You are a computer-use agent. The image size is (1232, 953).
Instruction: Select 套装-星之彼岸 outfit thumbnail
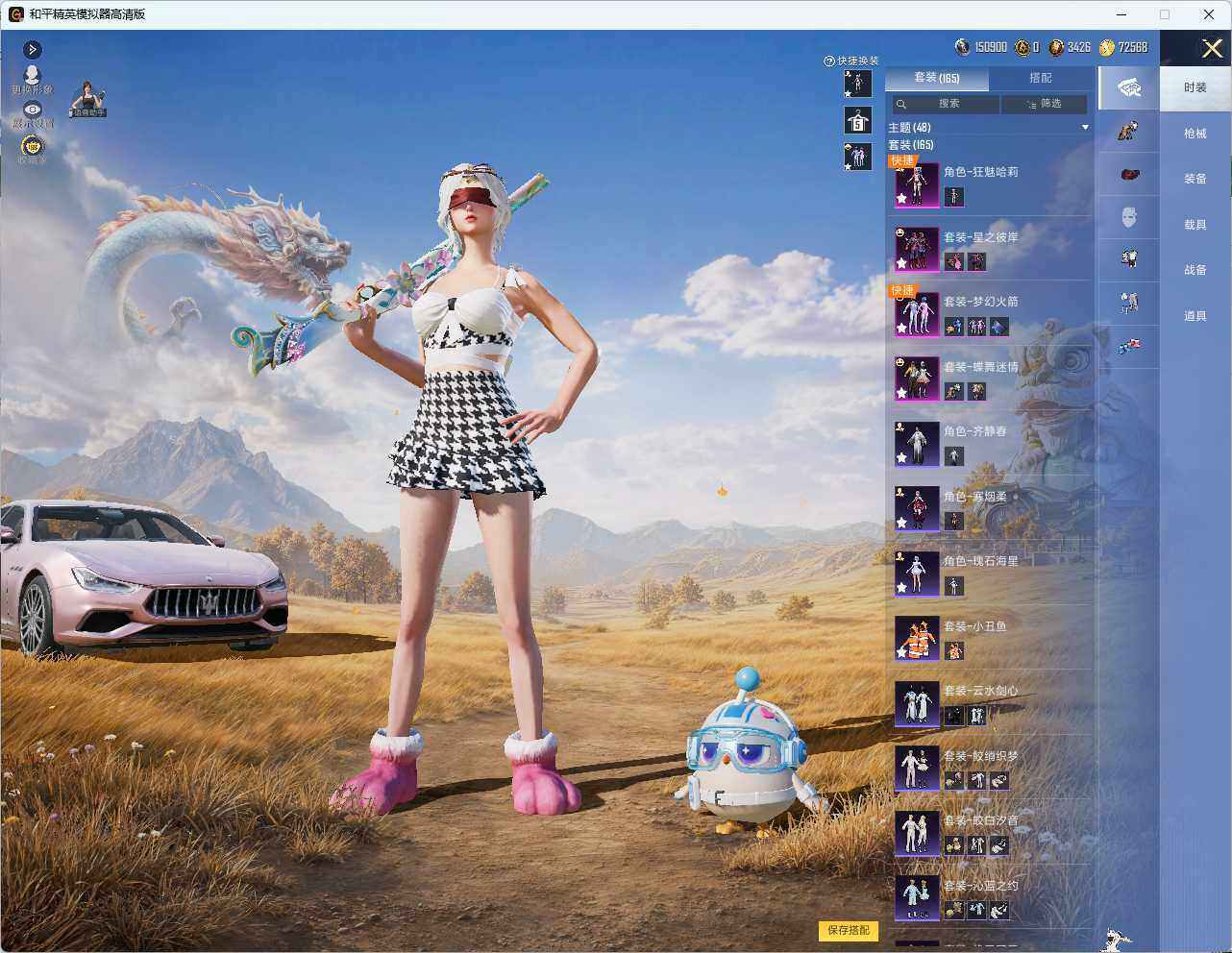click(917, 250)
